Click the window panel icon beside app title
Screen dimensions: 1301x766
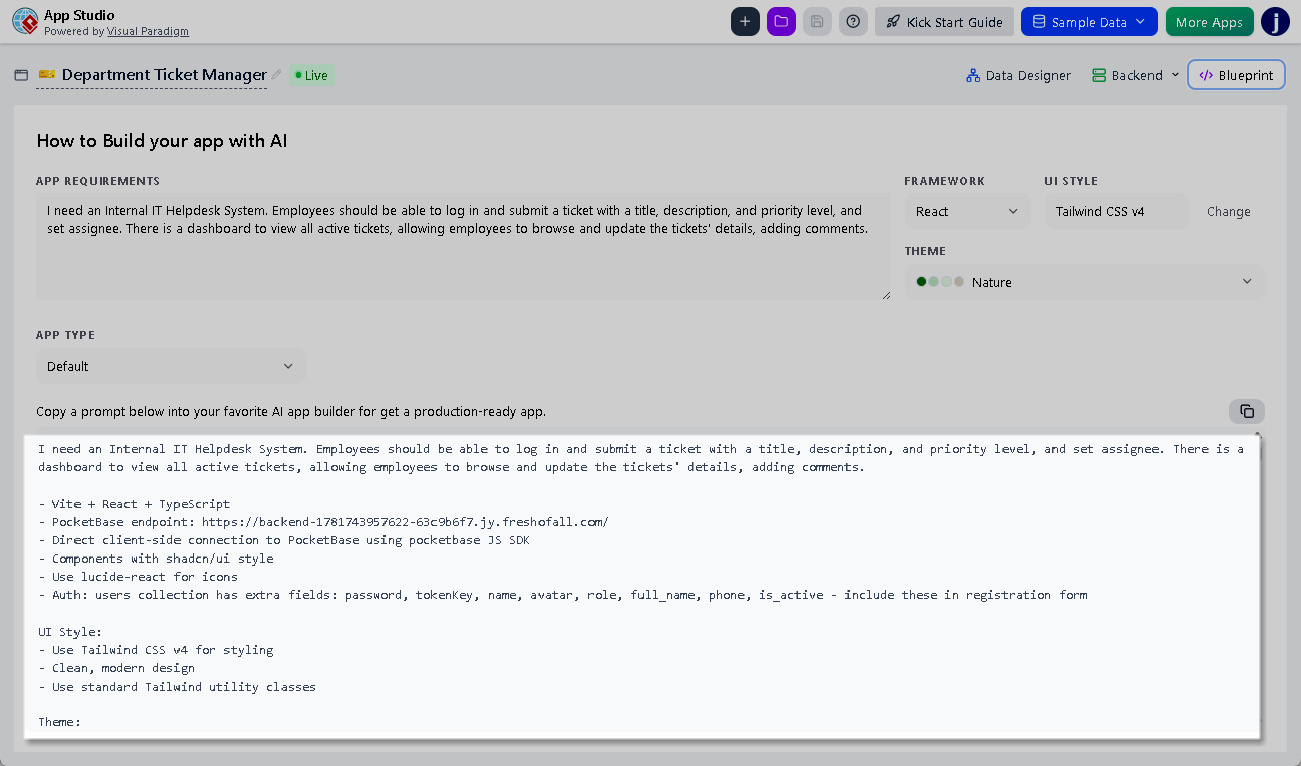coord(21,75)
